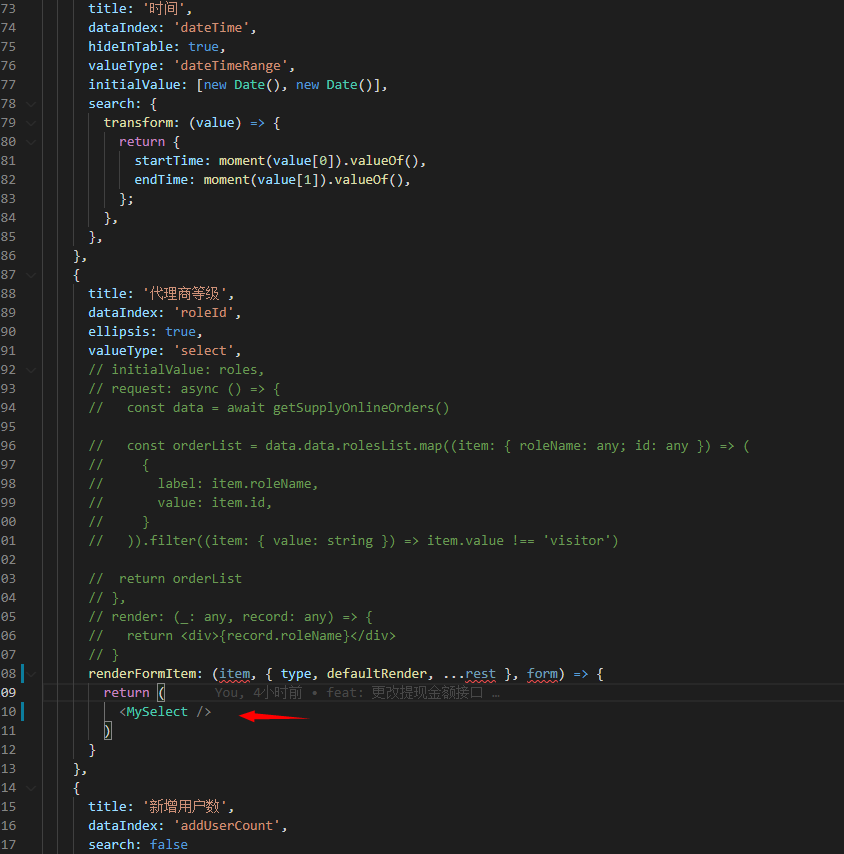Collapse the 代理商等级 object fold on line 87
The image size is (844, 854).
coord(29,274)
